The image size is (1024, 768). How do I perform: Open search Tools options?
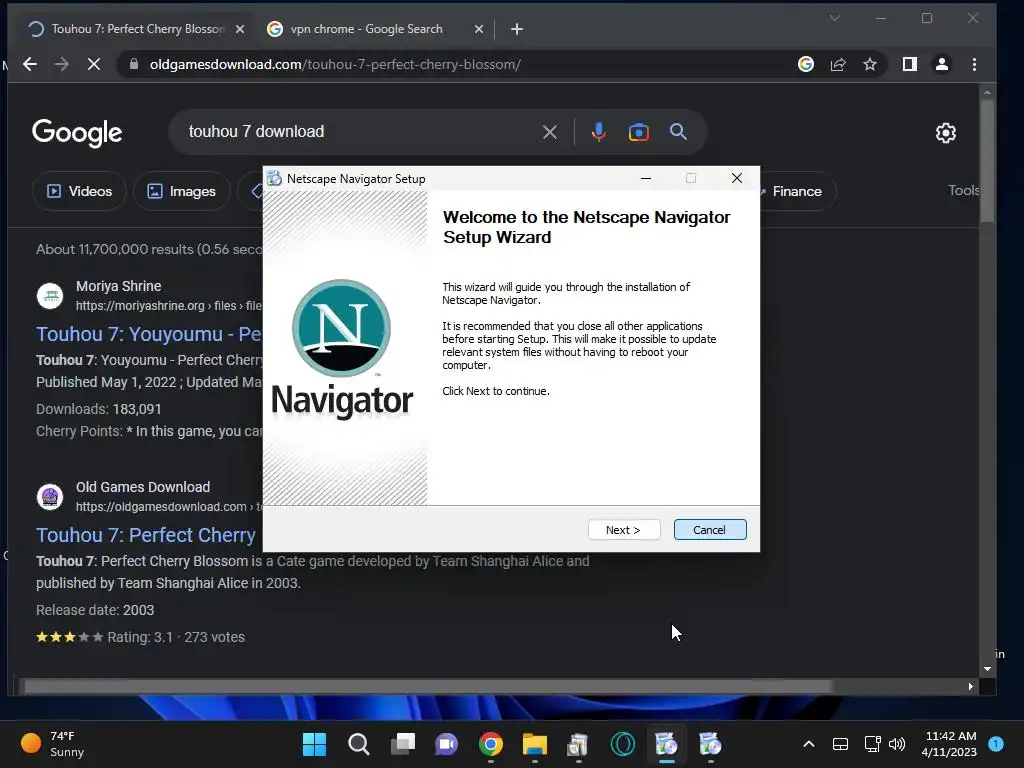(x=963, y=190)
